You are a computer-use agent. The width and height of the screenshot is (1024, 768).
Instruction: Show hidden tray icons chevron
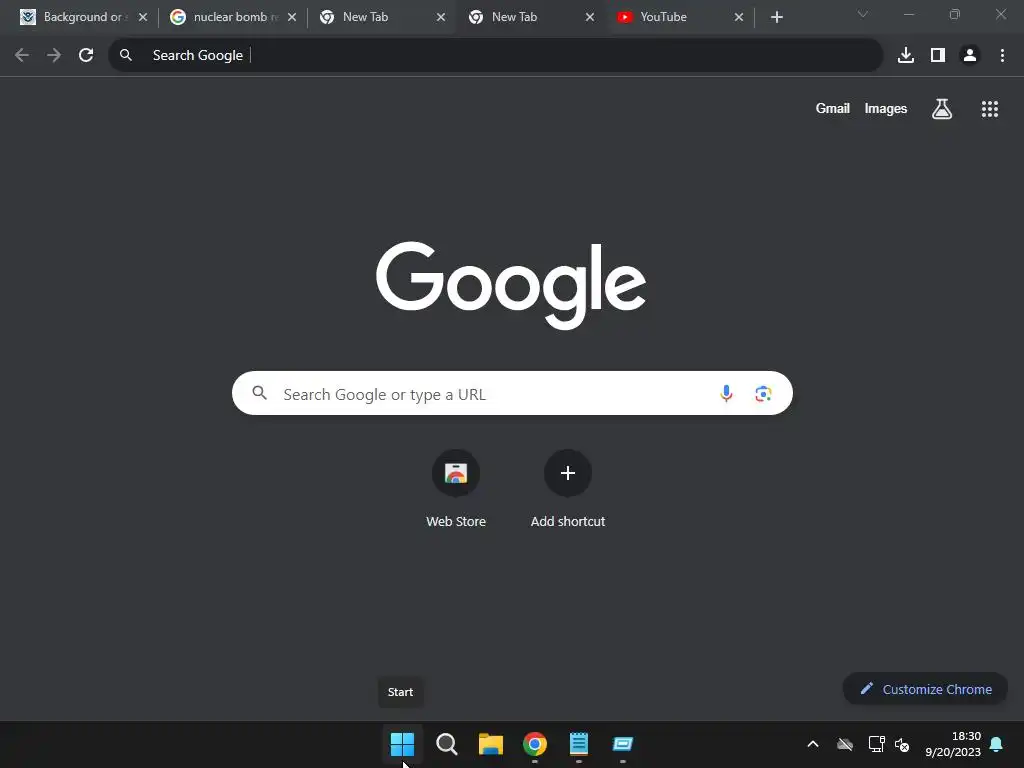tap(813, 744)
